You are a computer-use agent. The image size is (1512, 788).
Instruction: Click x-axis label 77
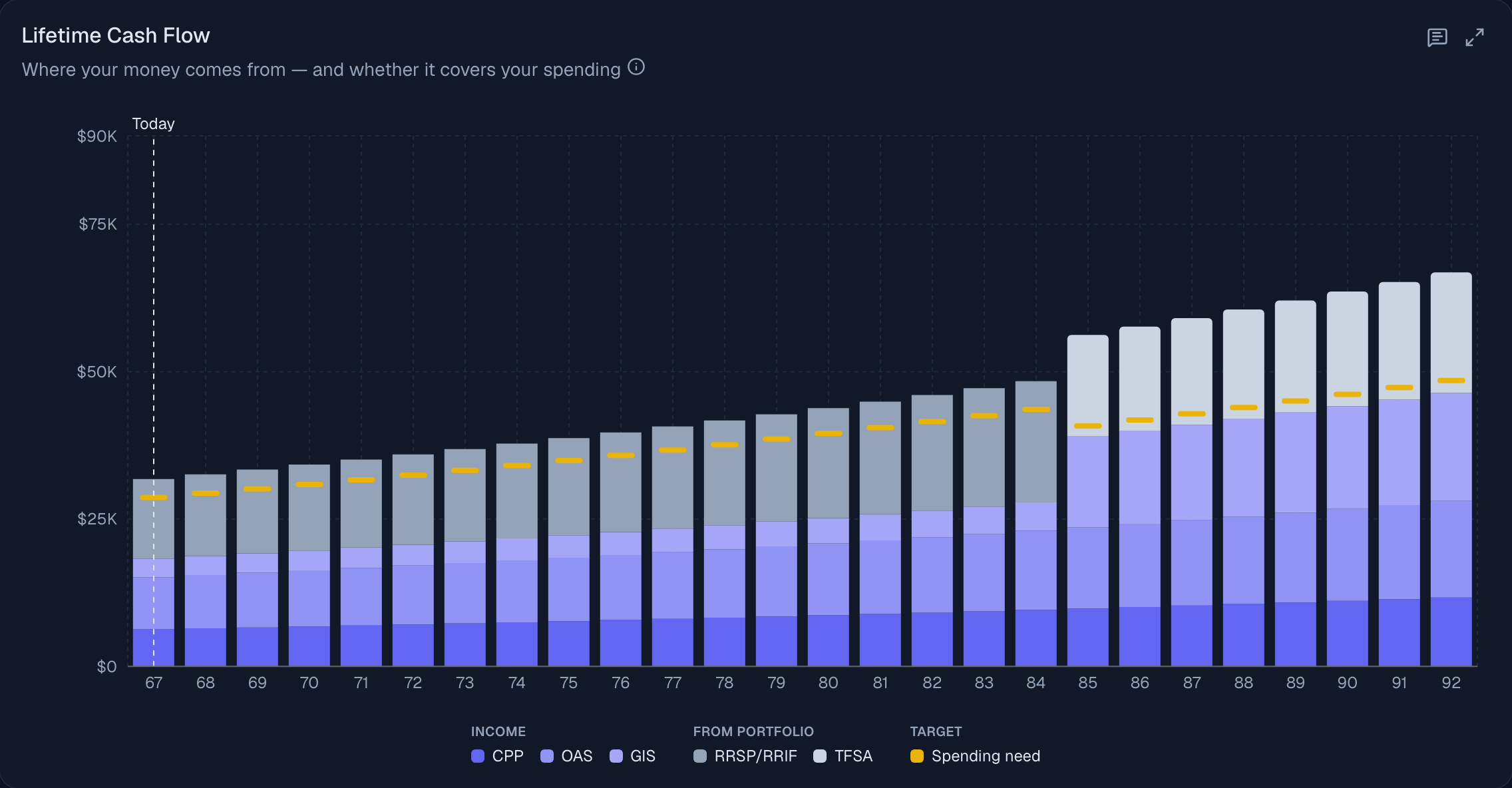pyautogui.click(x=673, y=683)
